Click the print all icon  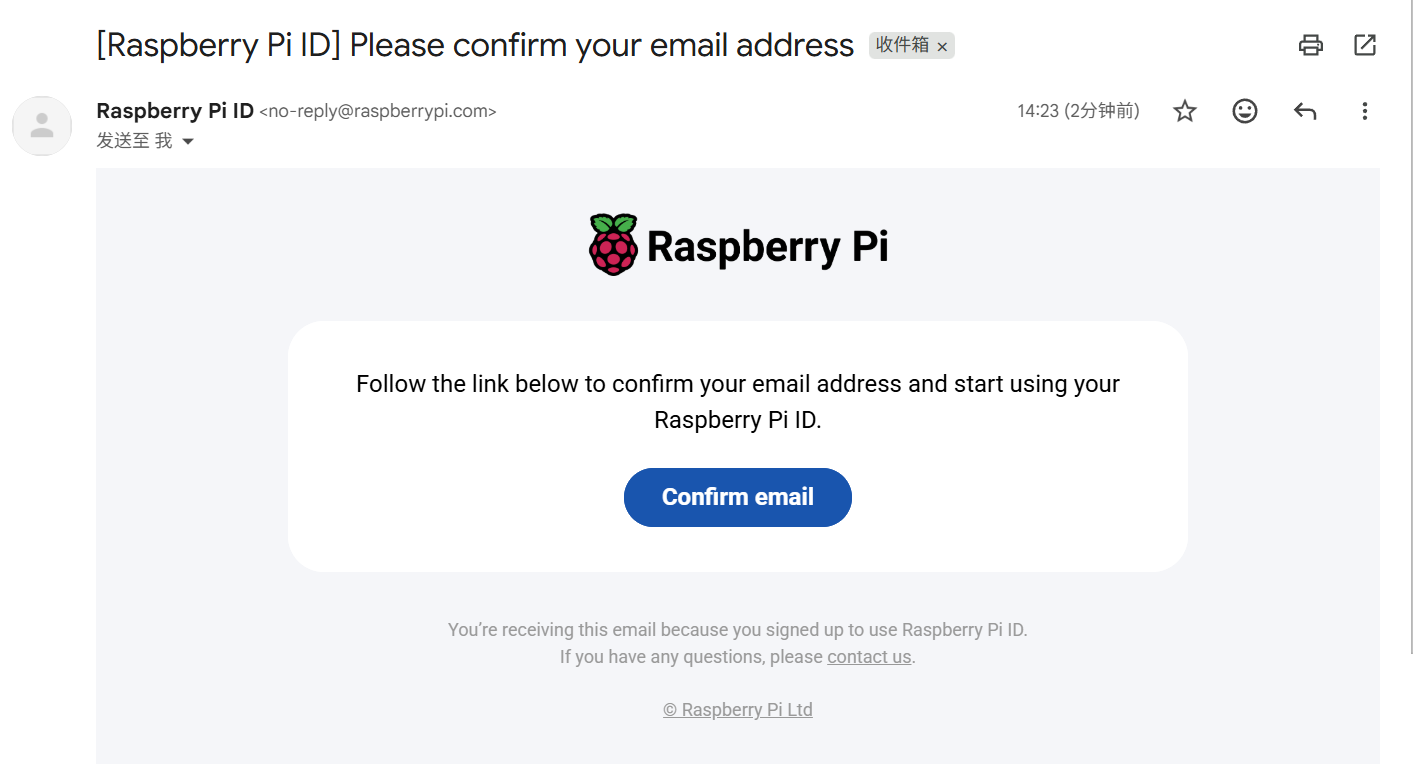[x=1310, y=45]
